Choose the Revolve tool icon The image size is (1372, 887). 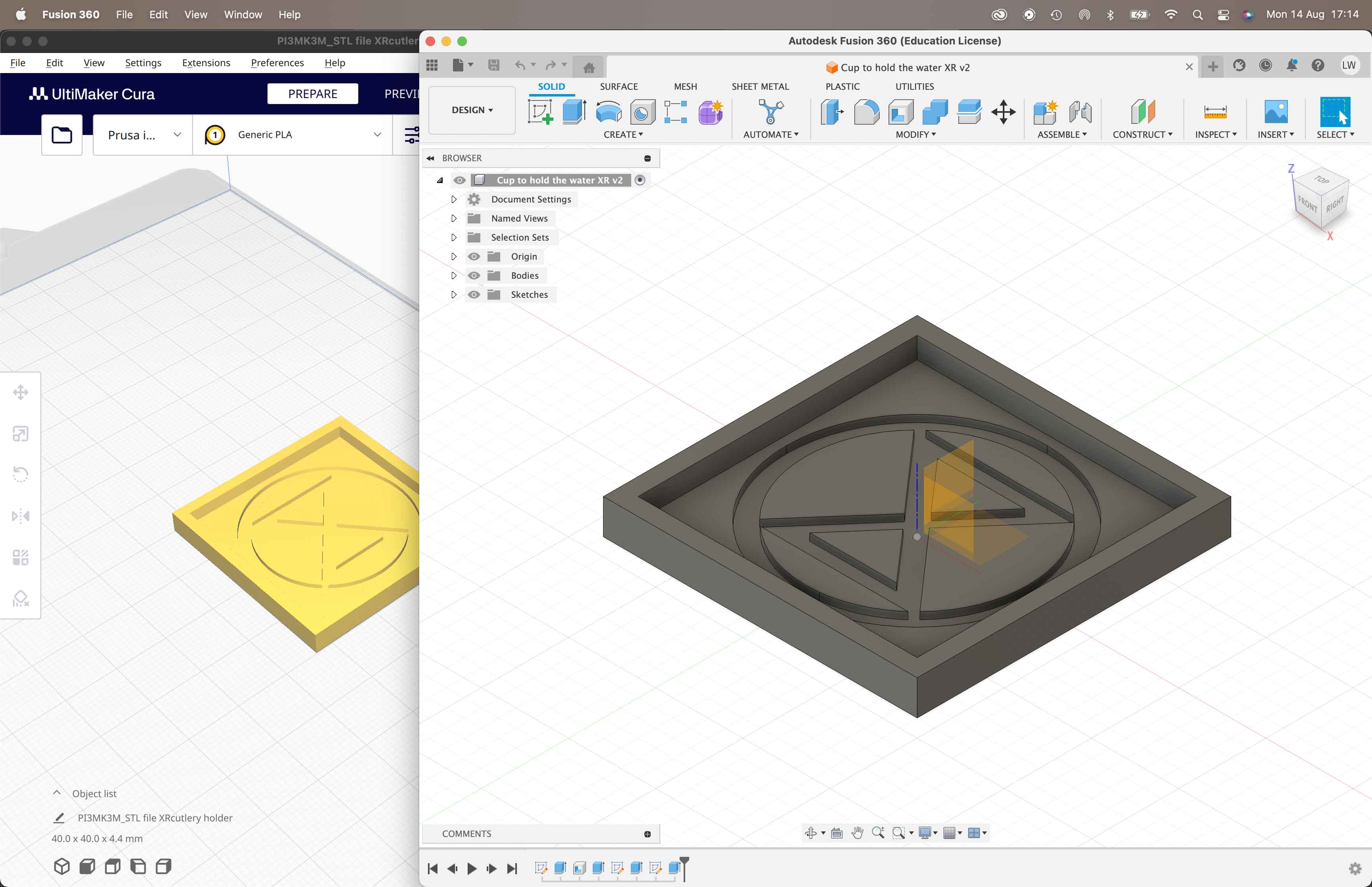[x=609, y=111]
